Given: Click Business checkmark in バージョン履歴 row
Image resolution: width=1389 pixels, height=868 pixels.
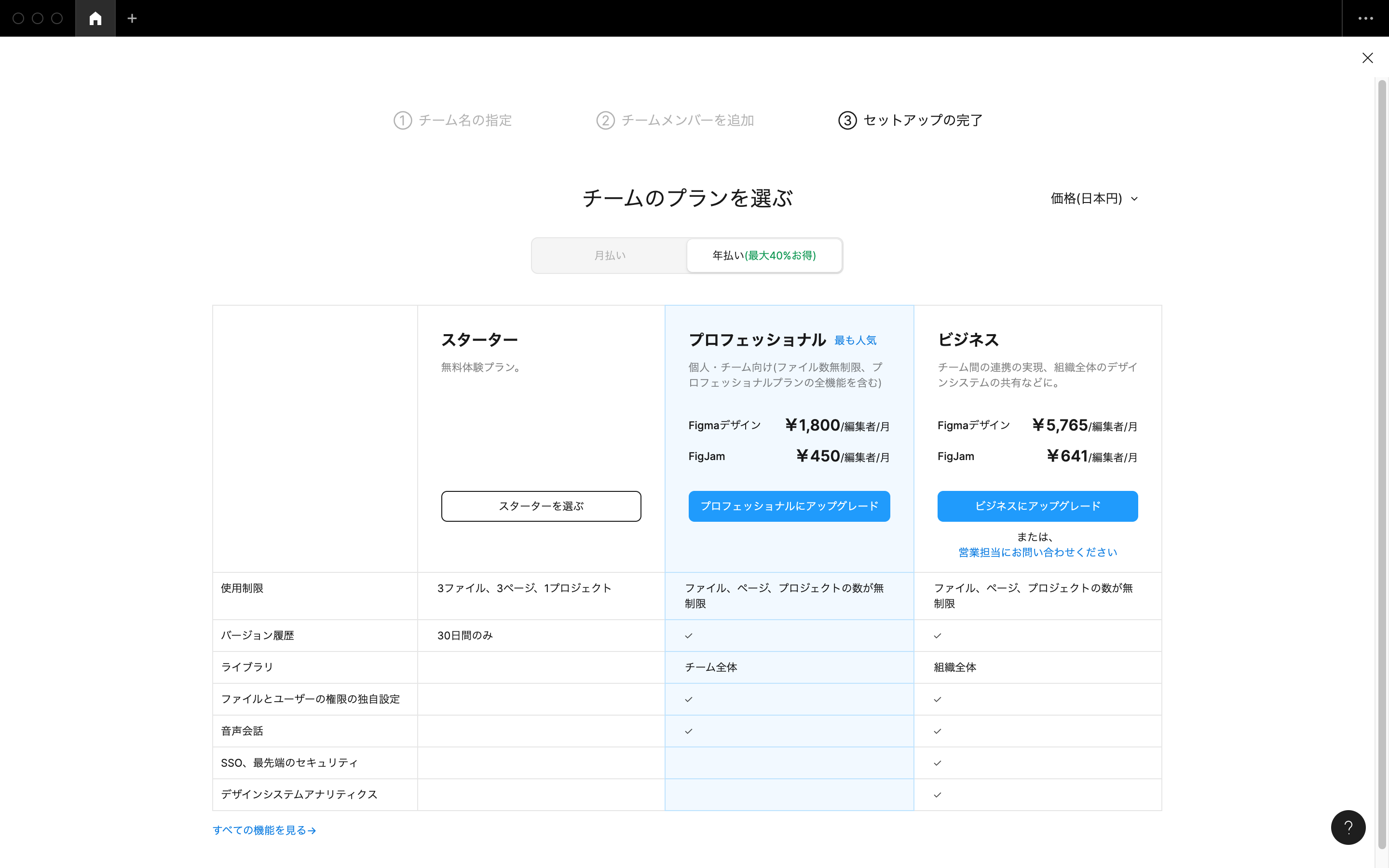Looking at the screenshot, I should pyautogui.click(x=937, y=636).
